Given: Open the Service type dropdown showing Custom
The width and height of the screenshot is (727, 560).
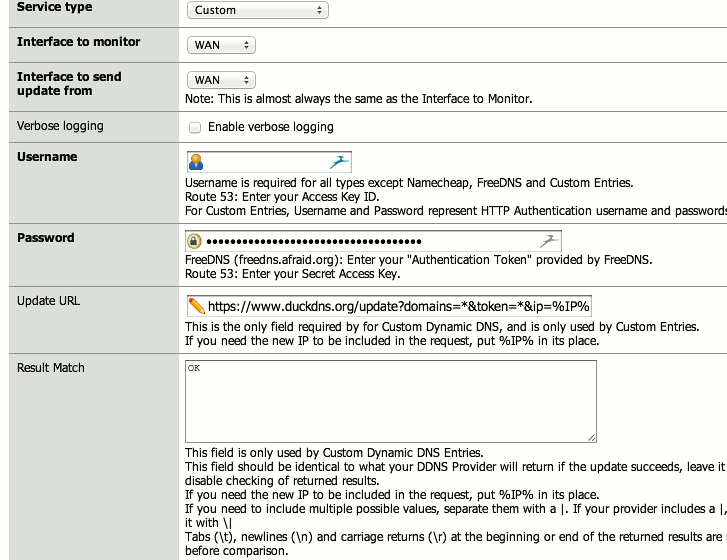Looking at the screenshot, I should click(257, 10).
